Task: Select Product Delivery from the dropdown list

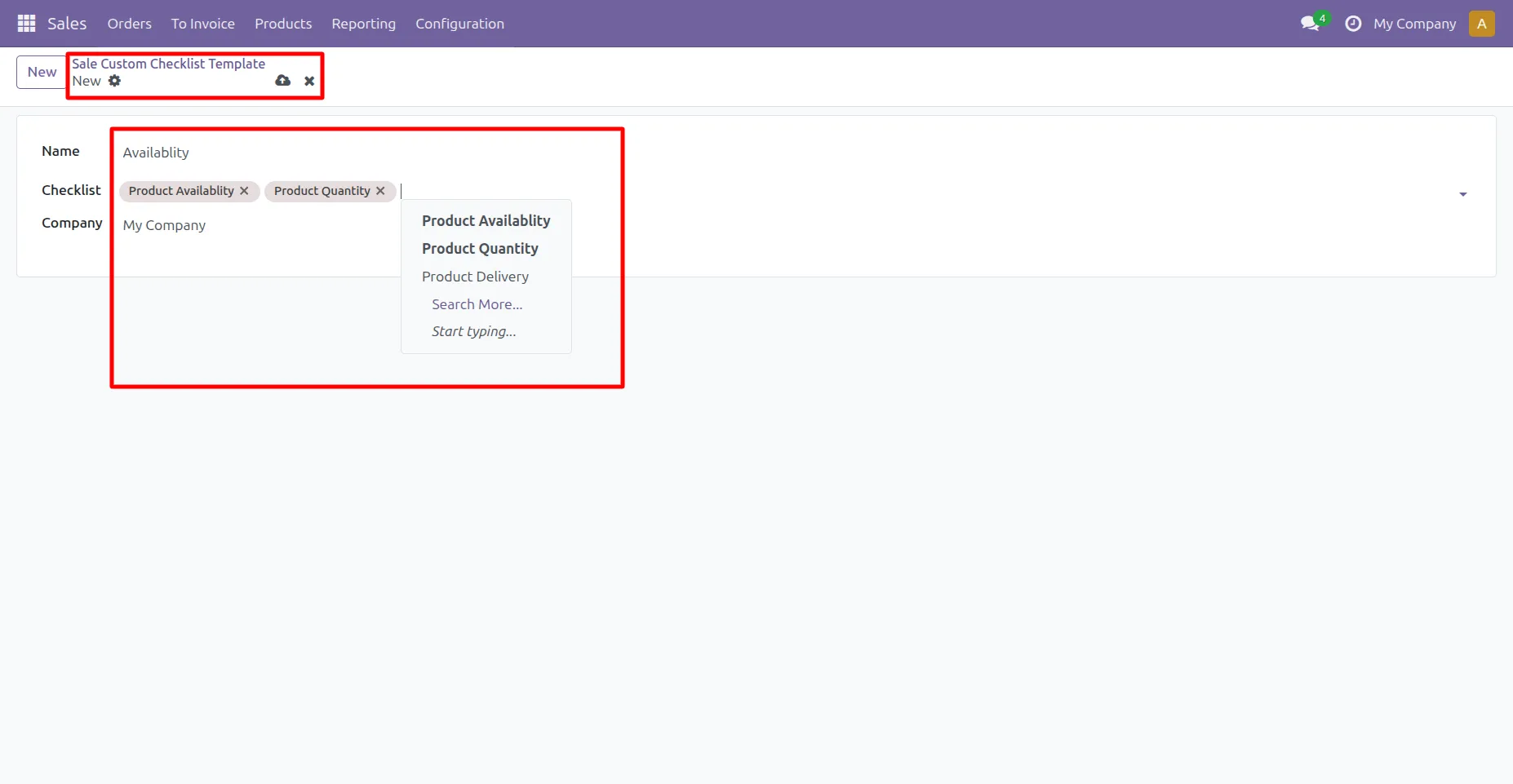Action: pyautogui.click(x=475, y=277)
